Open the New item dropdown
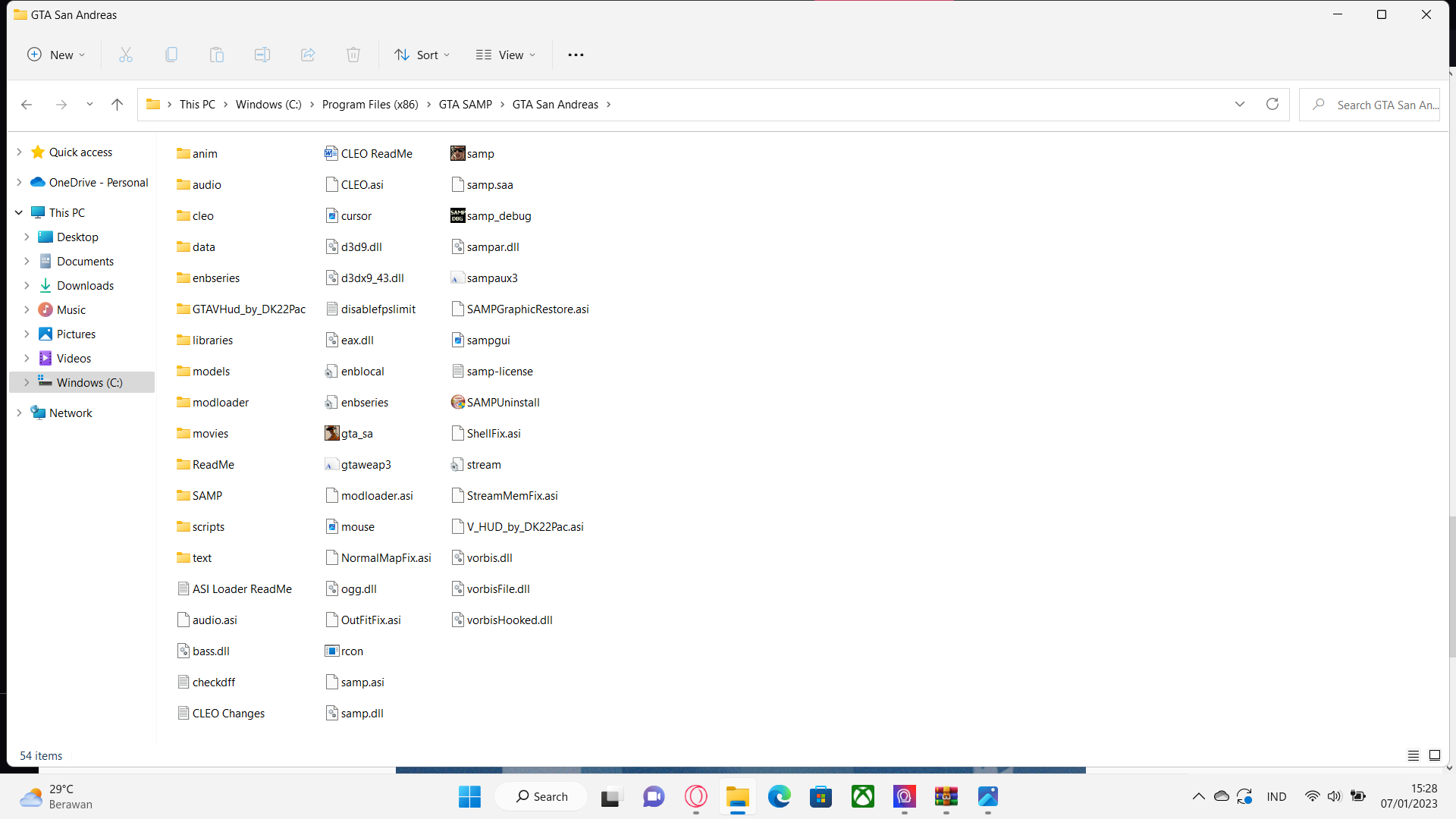This screenshot has width=1456, height=819. click(x=57, y=55)
